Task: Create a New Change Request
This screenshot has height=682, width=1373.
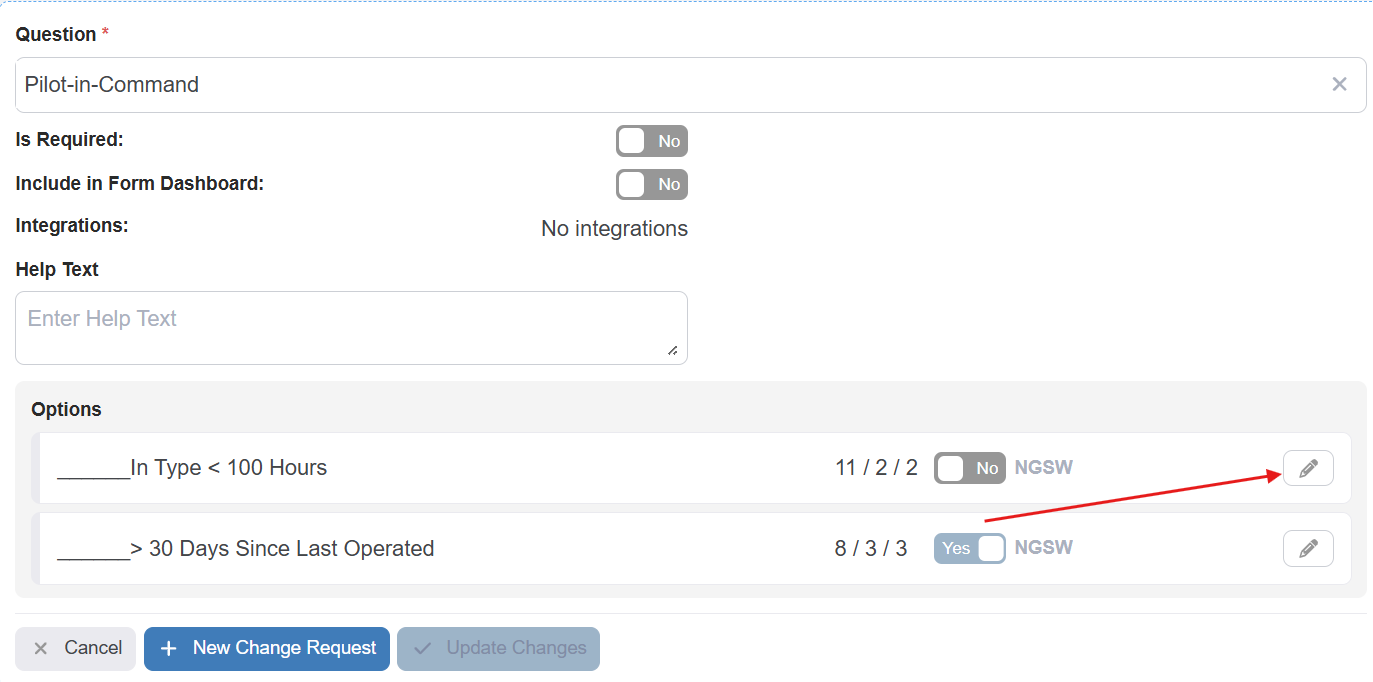Action: coord(267,648)
